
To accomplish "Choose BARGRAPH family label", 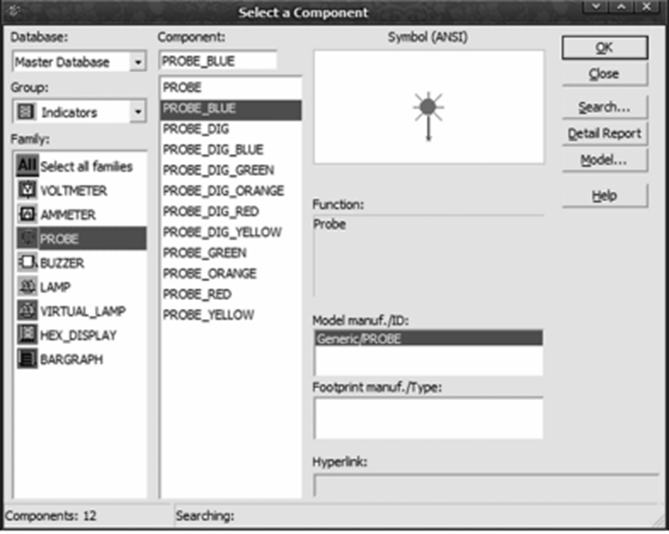I will 72,360.
